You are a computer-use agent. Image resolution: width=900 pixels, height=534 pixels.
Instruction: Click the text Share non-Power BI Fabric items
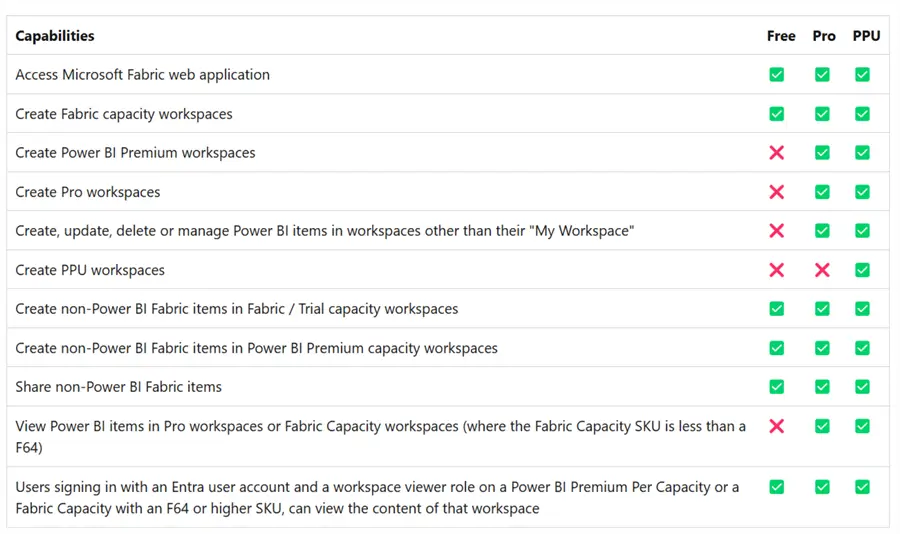119,387
